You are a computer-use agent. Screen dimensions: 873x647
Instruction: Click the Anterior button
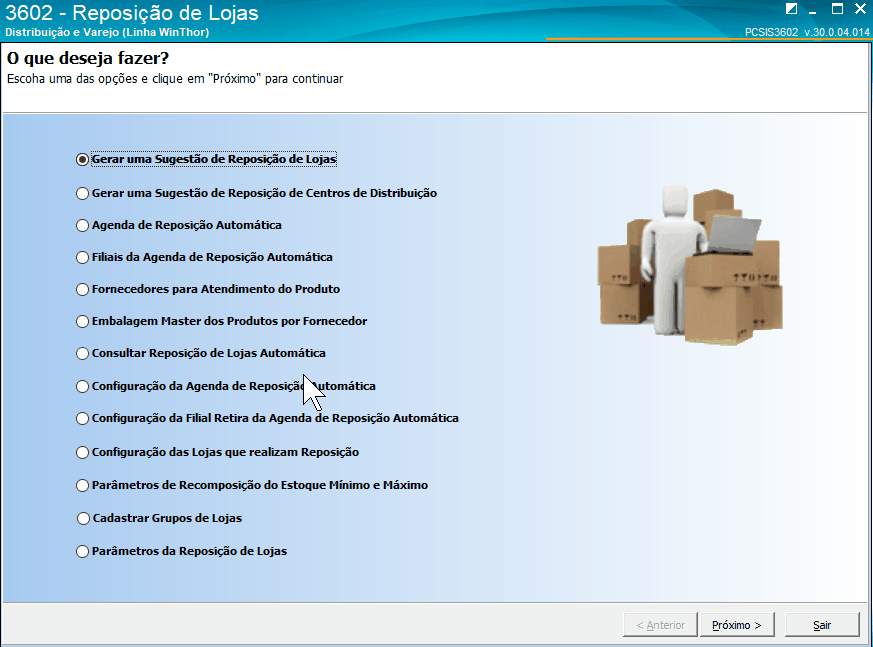tap(660, 625)
